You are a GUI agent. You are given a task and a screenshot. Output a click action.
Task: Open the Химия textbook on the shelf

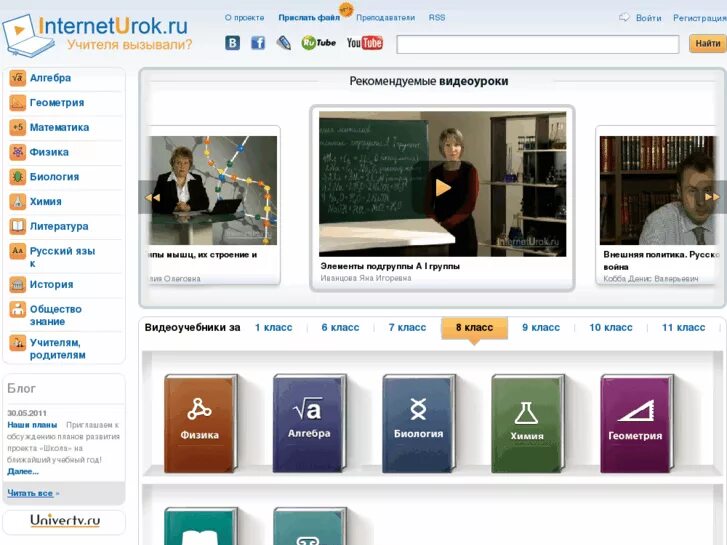click(x=528, y=424)
